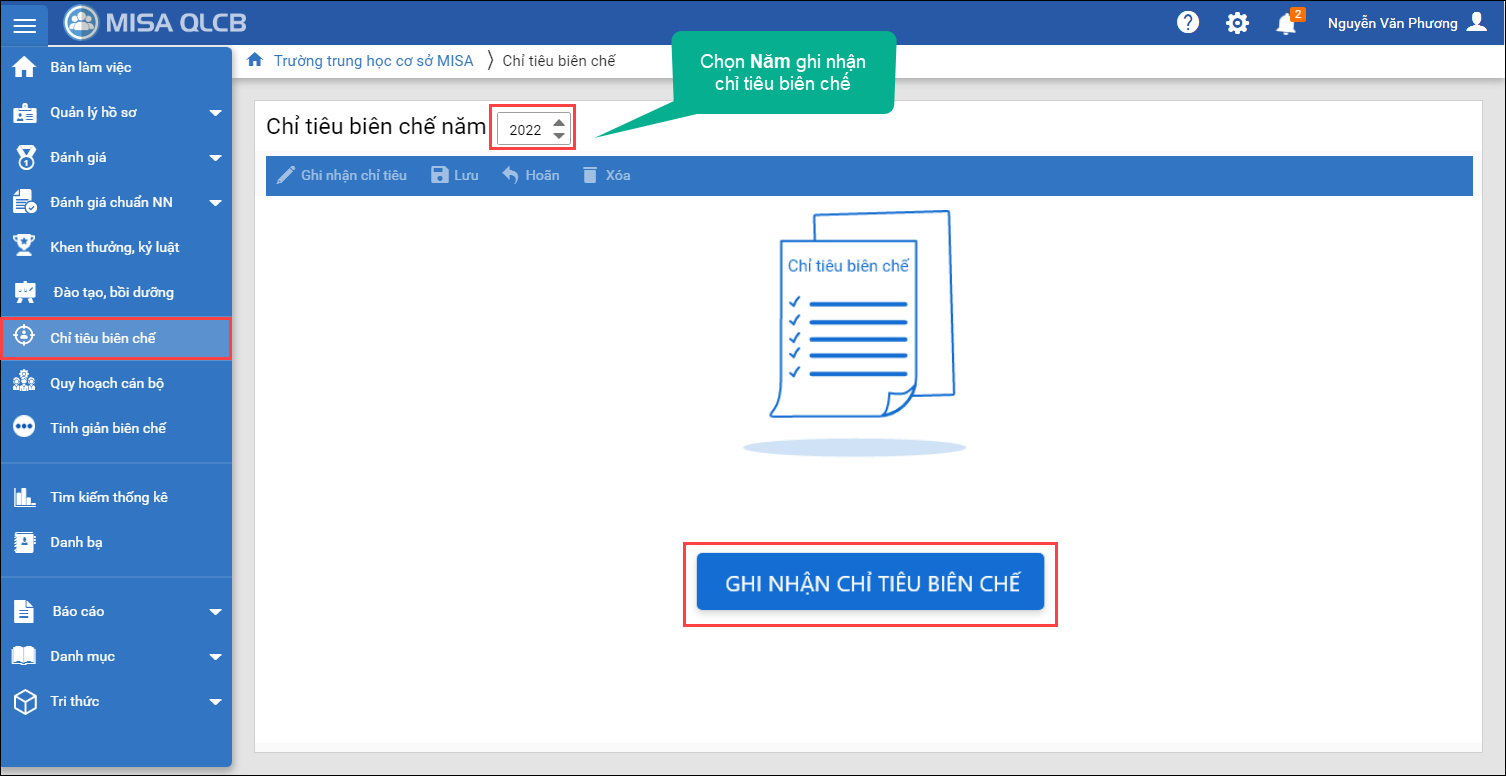The width and height of the screenshot is (1506, 776).
Task: Click Hoãn undo toolbar button
Action: pyautogui.click(x=530, y=175)
